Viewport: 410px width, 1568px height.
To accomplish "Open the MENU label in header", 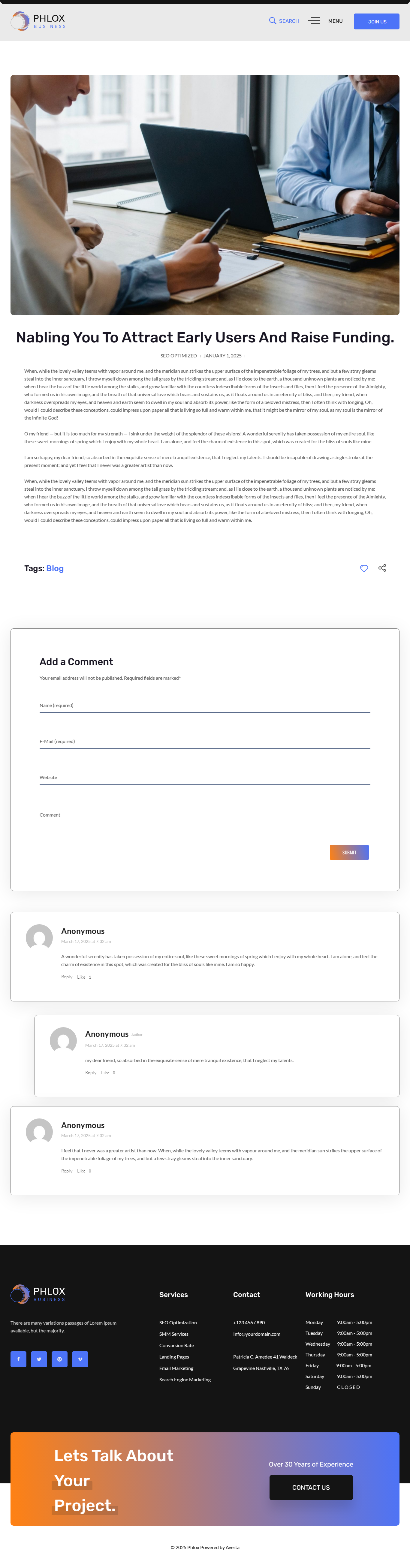I will point(335,21).
